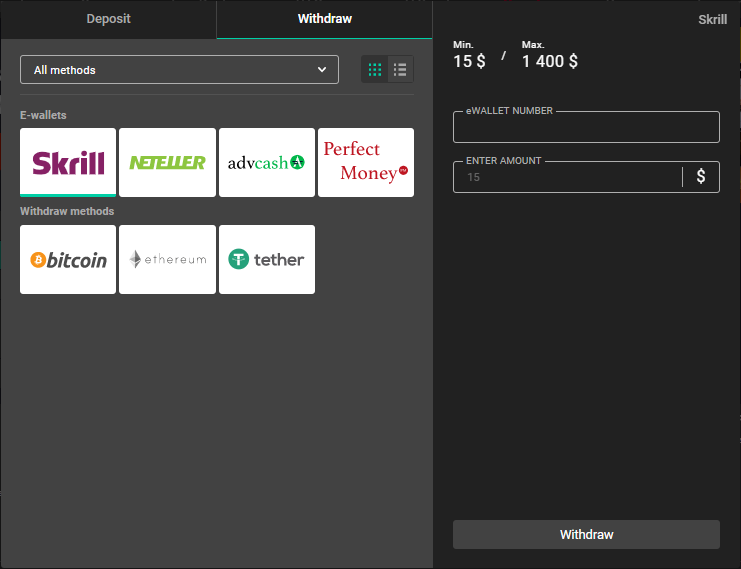Open the Withdraw tab
This screenshot has height=569, width=741.
(x=325, y=19)
